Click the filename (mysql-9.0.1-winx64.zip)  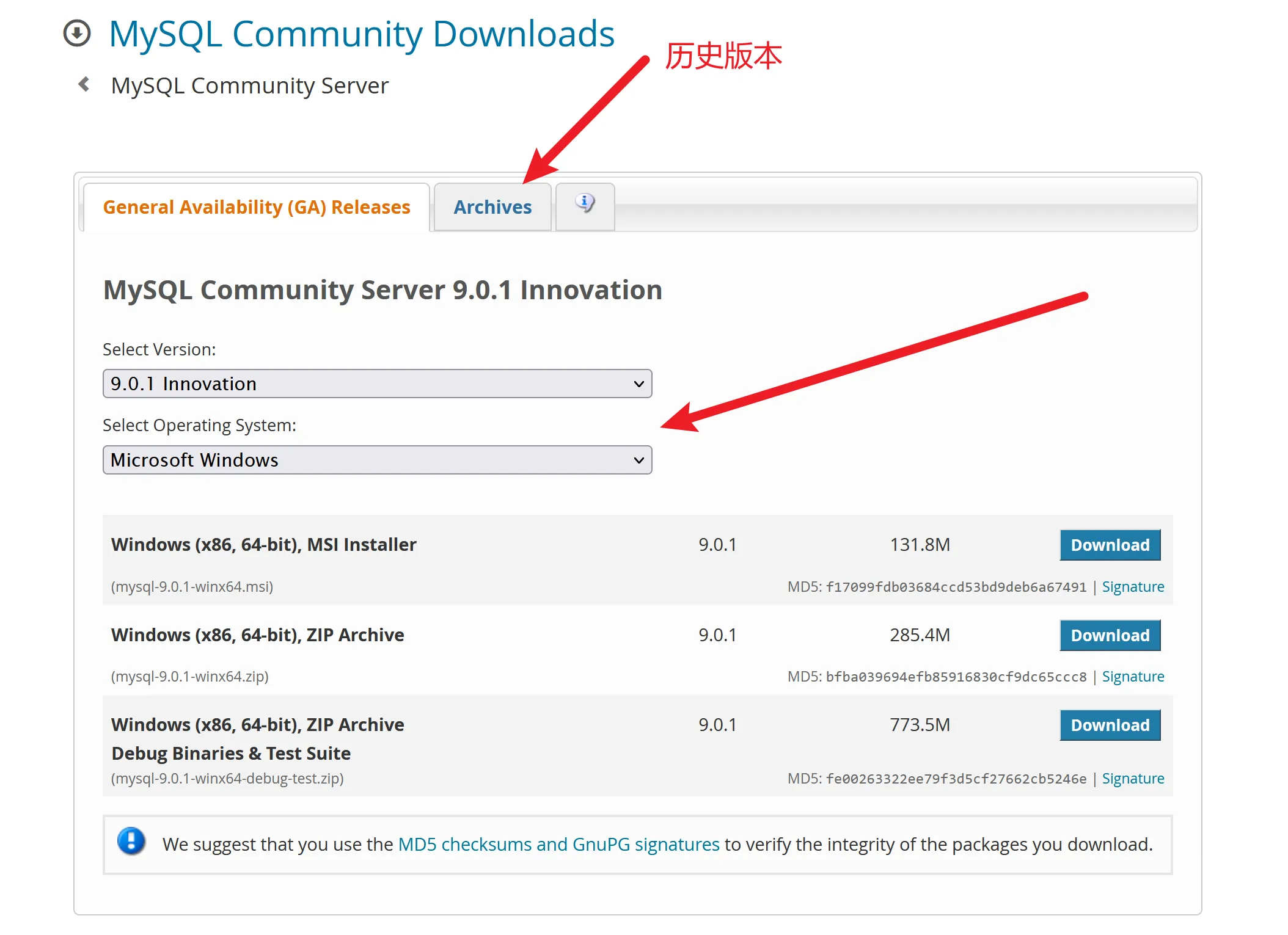189,677
